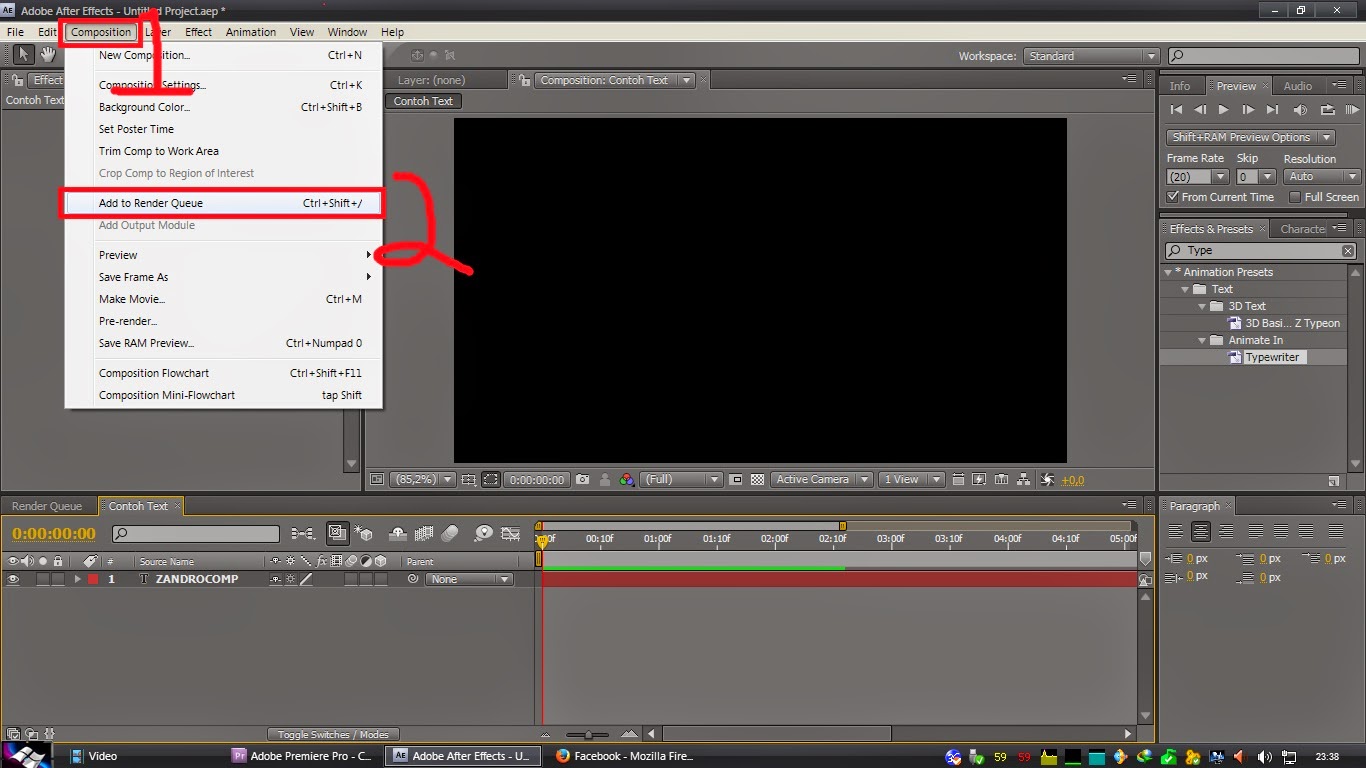This screenshot has height=768, width=1366.
Task: Click the current time display 0:00:00:00
Action: pyautogui.click(x=52, y=533)
